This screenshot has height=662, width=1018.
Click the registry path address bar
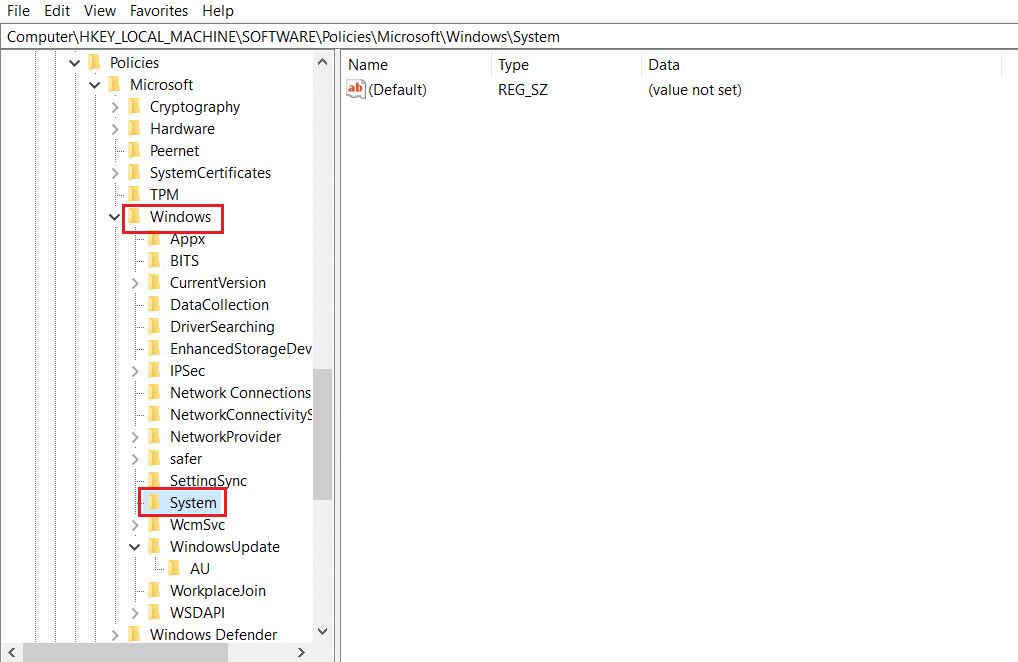click(x=509, y=37)
